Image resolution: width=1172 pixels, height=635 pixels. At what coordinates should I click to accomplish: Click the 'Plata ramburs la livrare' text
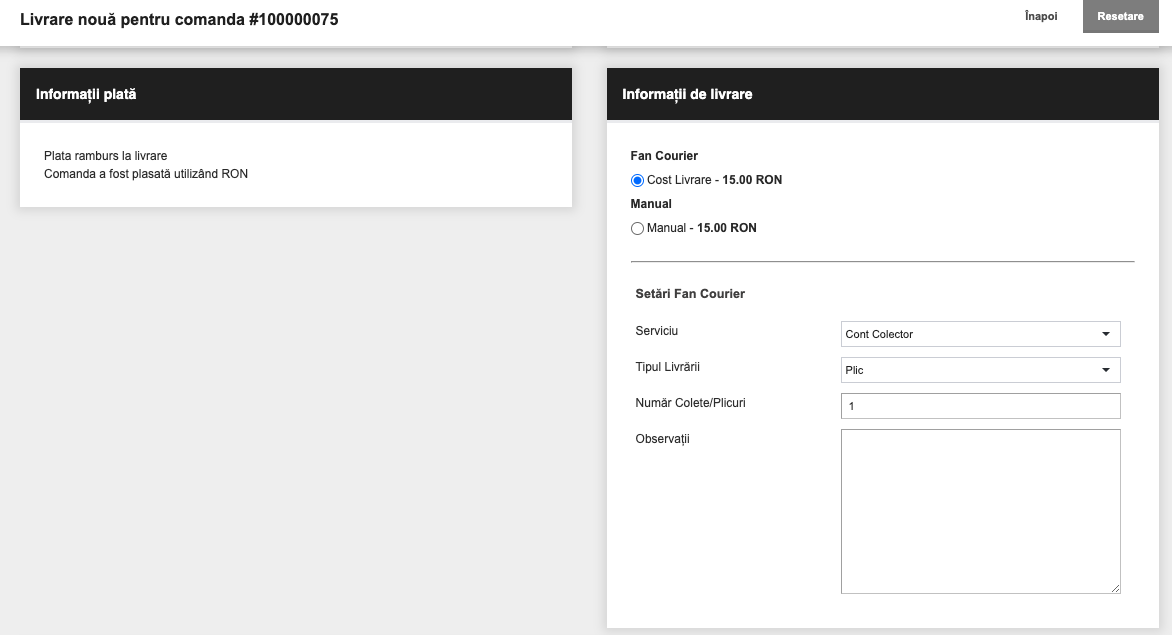105,156
